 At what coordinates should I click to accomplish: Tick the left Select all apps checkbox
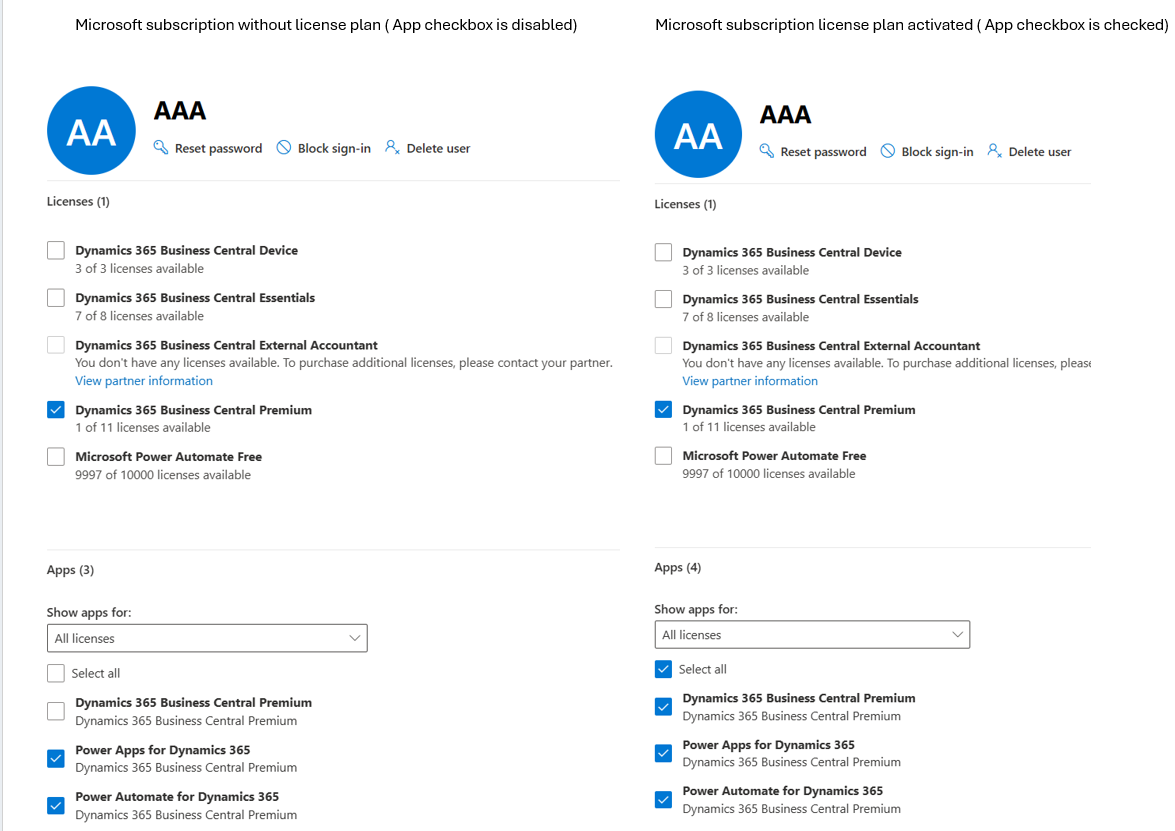56,673
